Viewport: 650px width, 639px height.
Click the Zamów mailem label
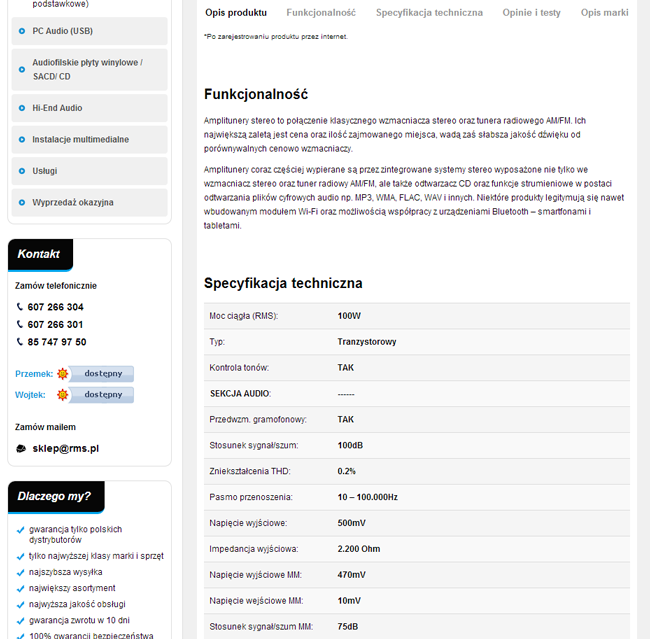click(x=46, y=428)
